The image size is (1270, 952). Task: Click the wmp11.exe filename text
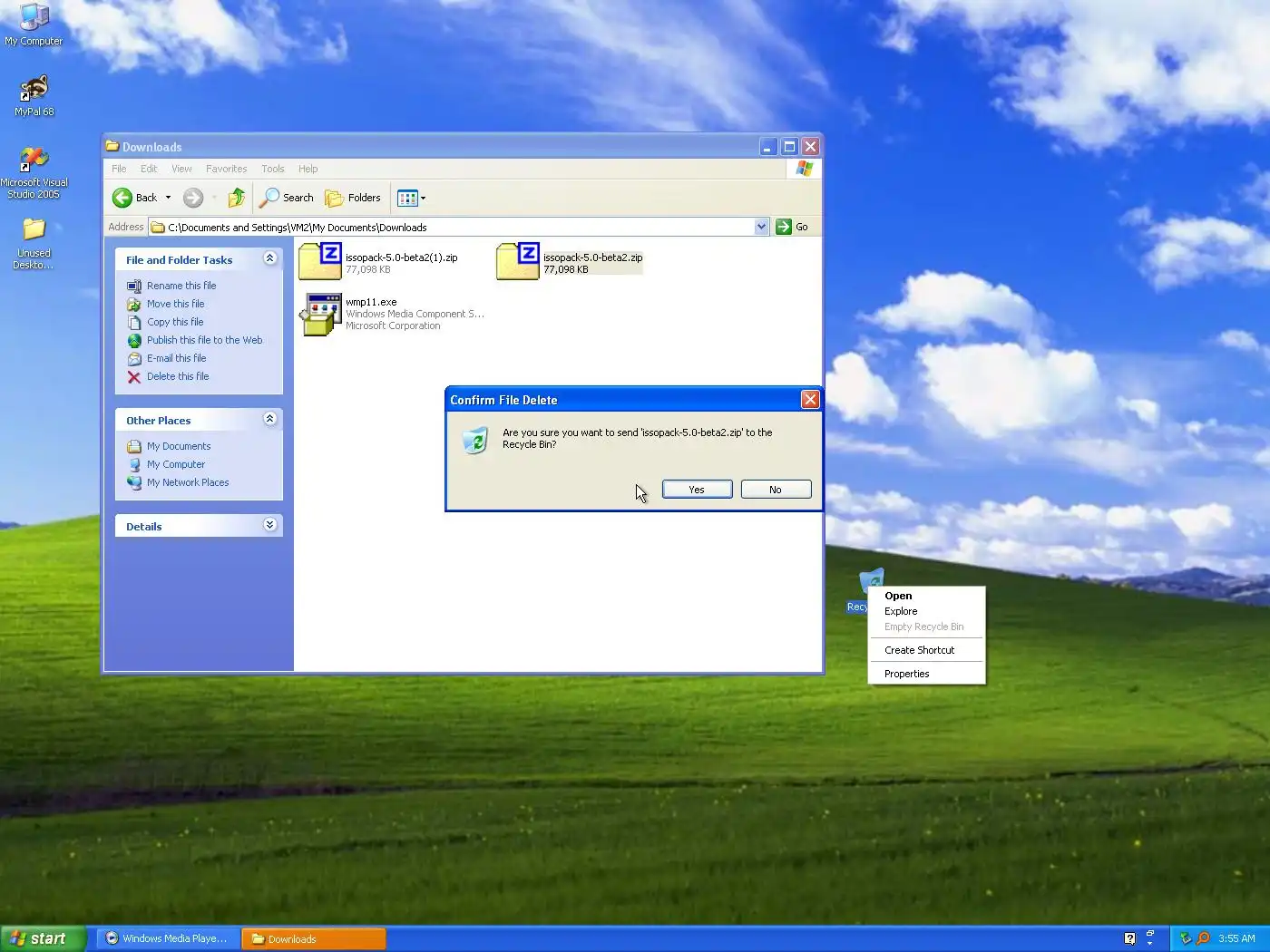click(x=371, y=302)
